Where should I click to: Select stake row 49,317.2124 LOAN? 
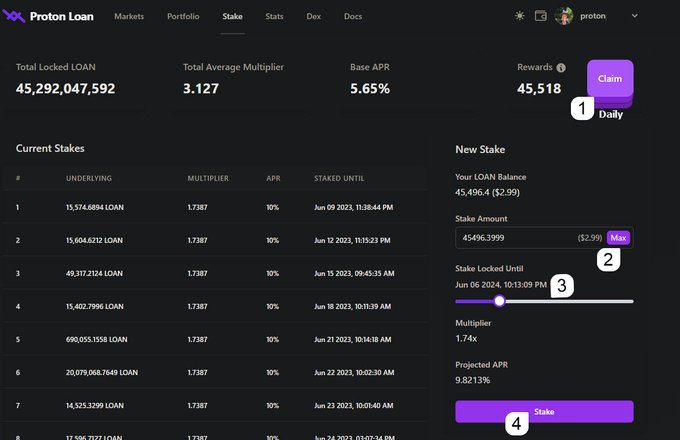pyautogui.click(x=215, y=273)
